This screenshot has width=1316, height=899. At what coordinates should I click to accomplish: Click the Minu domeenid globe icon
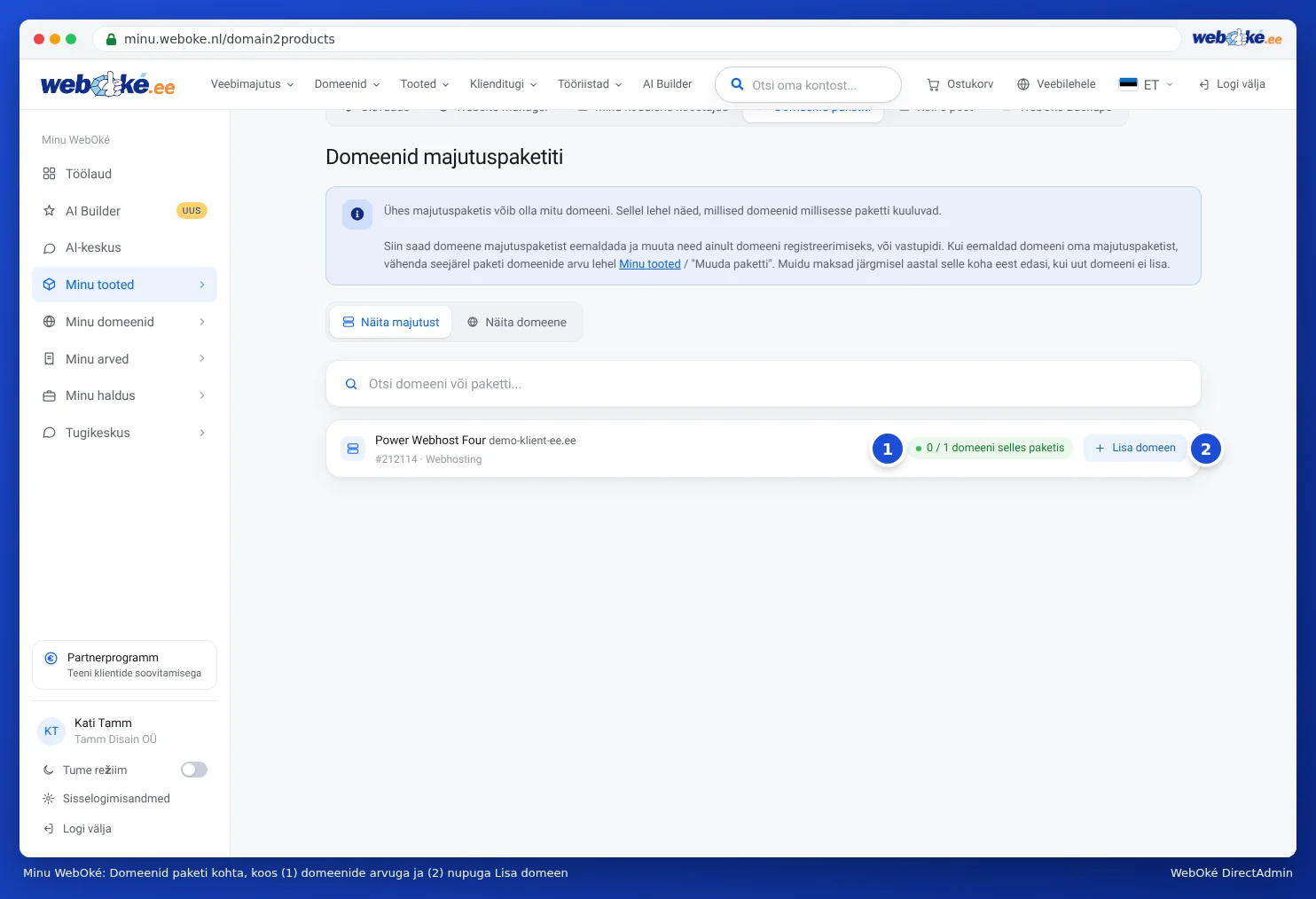click(50, 322)
